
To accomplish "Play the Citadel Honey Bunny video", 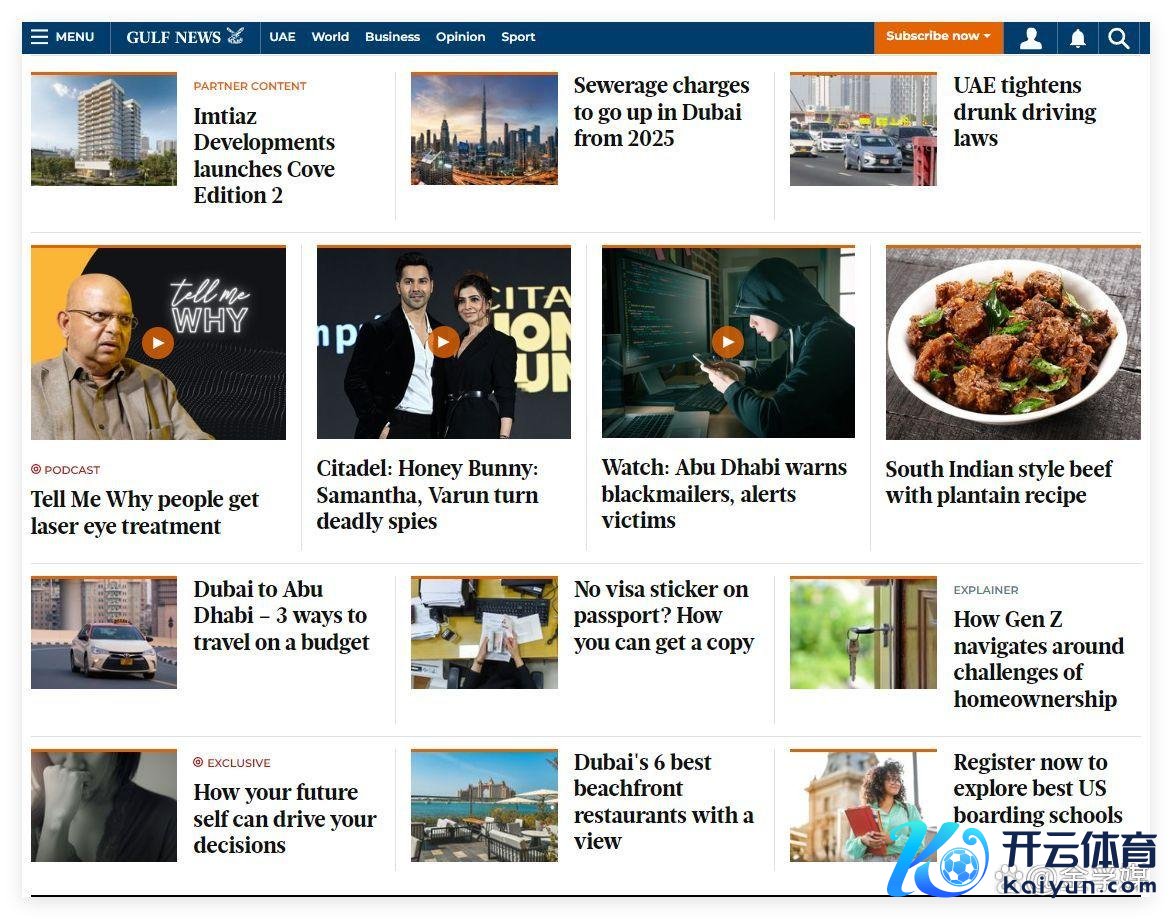I will tap(443, 342).
